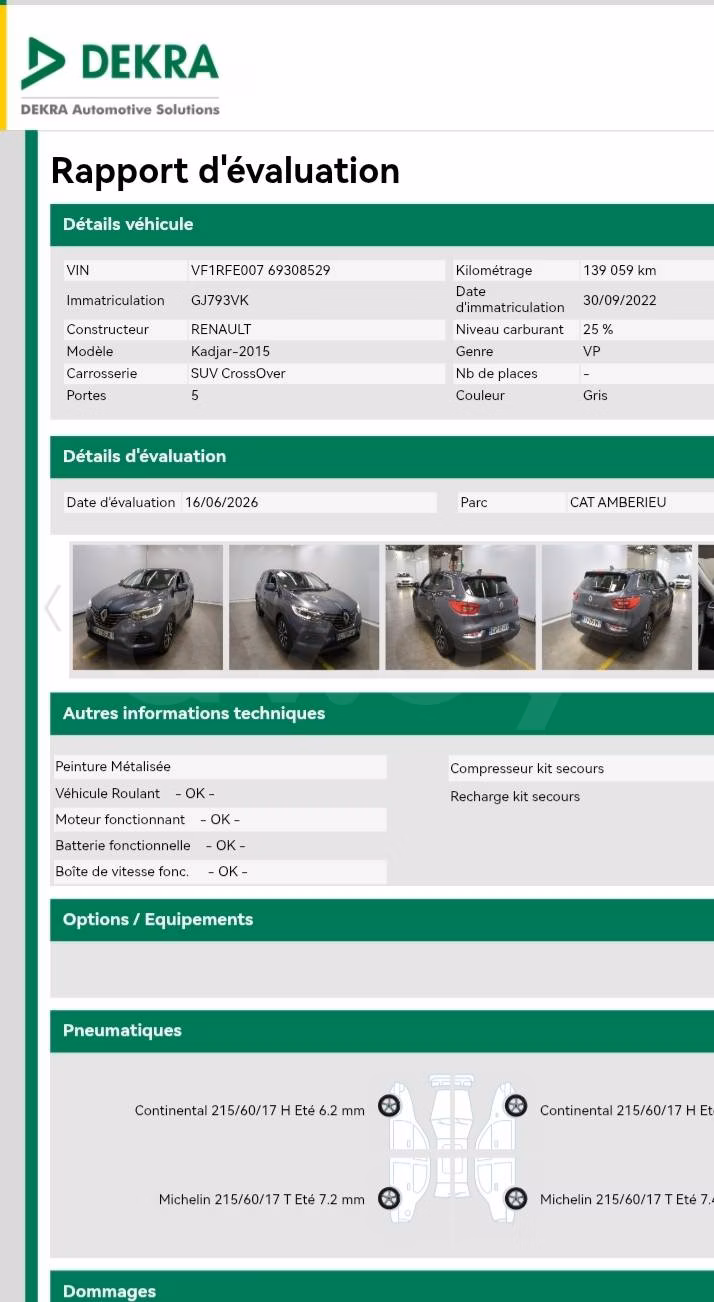The width and height of the screenshot is (714, 1302).
Task: Click the rear-right Michelin tire icon
Action: click(516, 1198)
